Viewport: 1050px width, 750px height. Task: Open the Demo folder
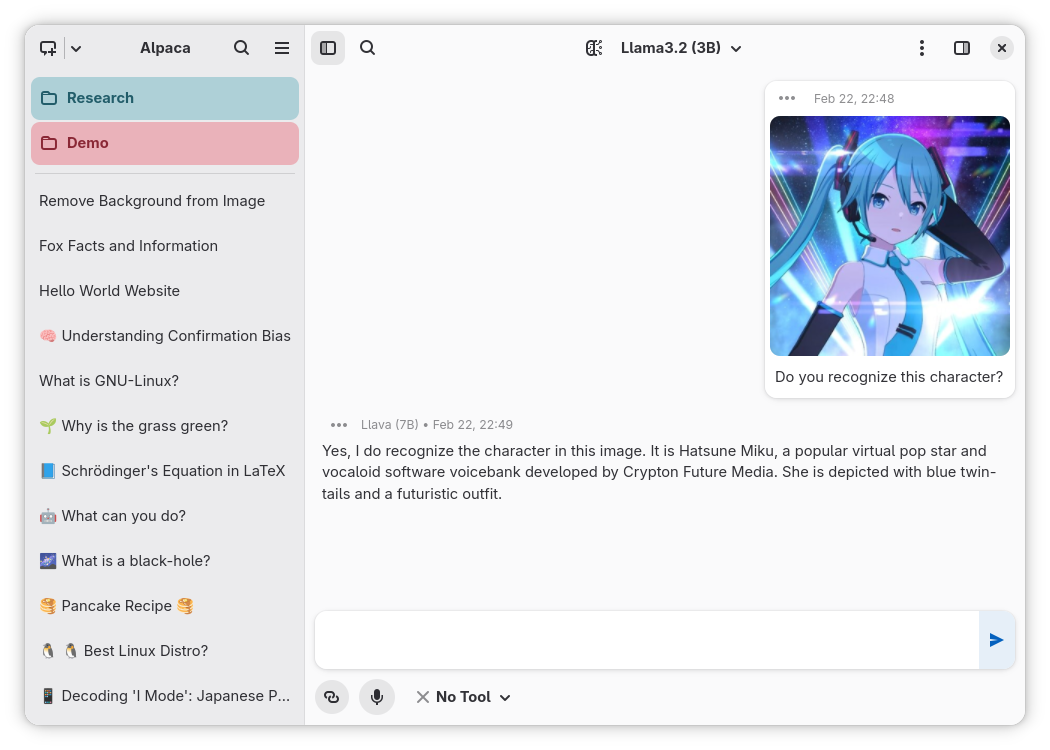pos(165,143)
